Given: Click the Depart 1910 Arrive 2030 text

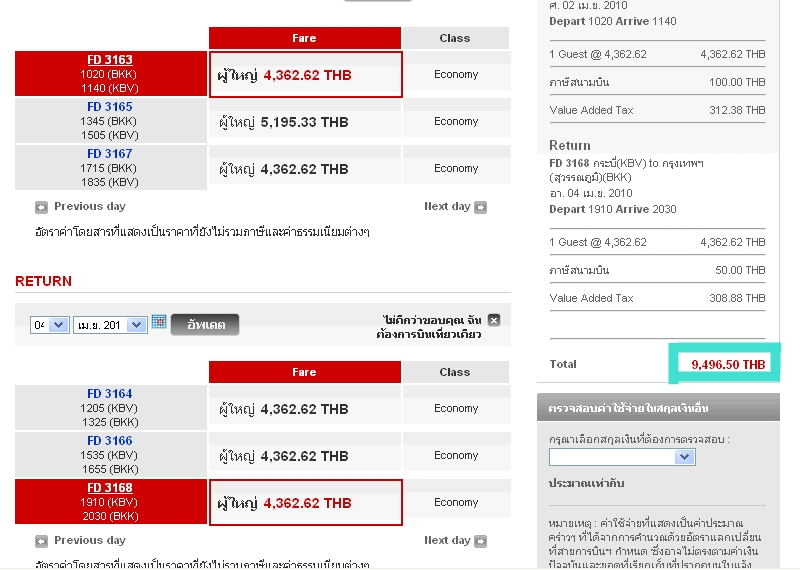Looking at the screenshot, I should (613, 209).
